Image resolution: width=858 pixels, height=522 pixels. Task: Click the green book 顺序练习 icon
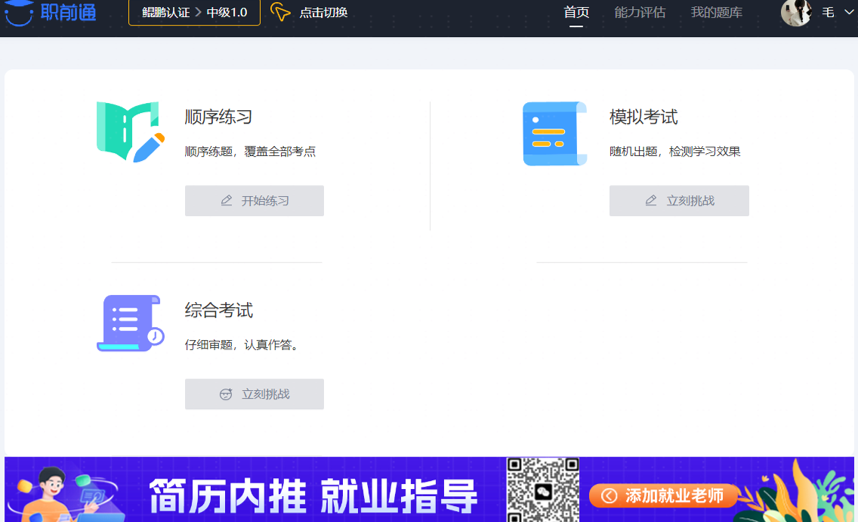point(129,132)
